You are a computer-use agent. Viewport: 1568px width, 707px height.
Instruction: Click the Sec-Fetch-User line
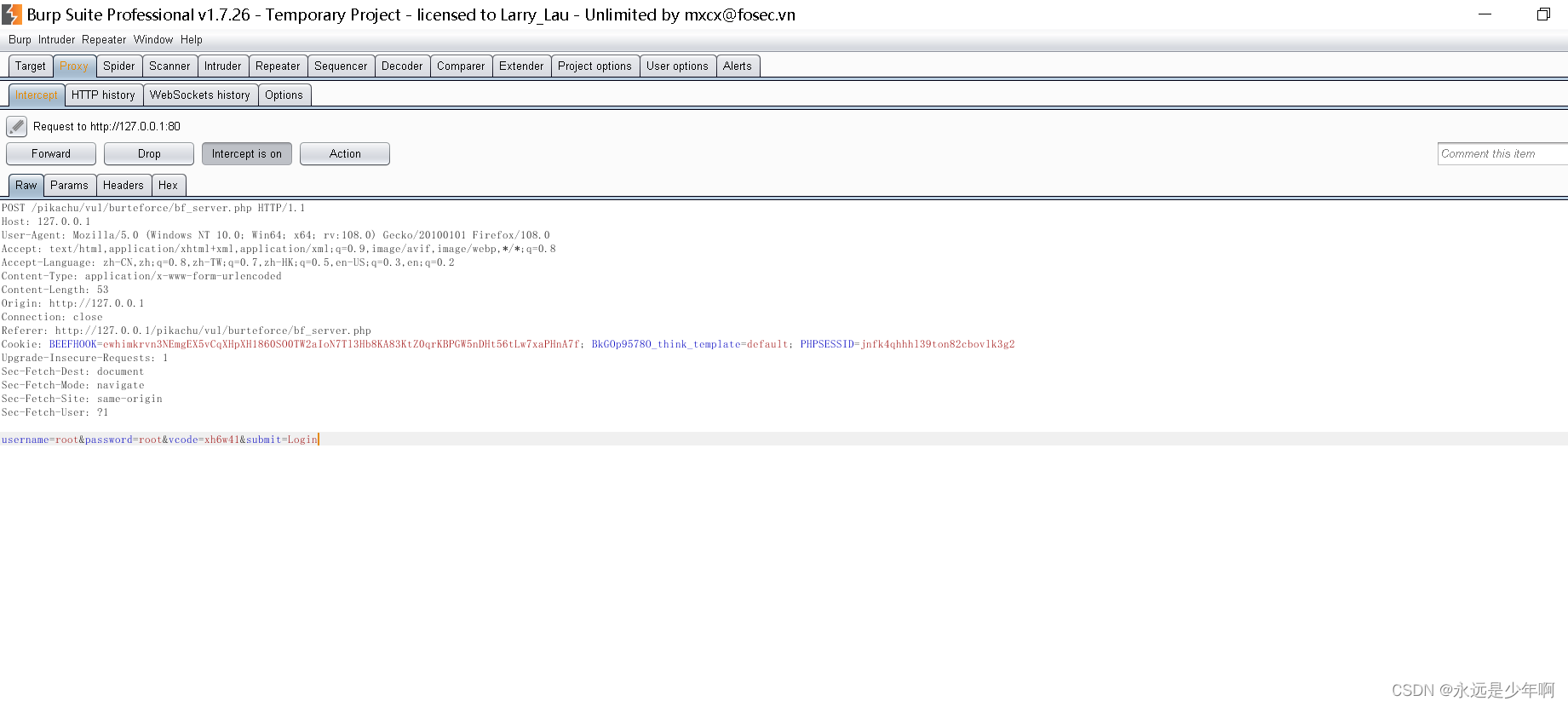[55, 412]
